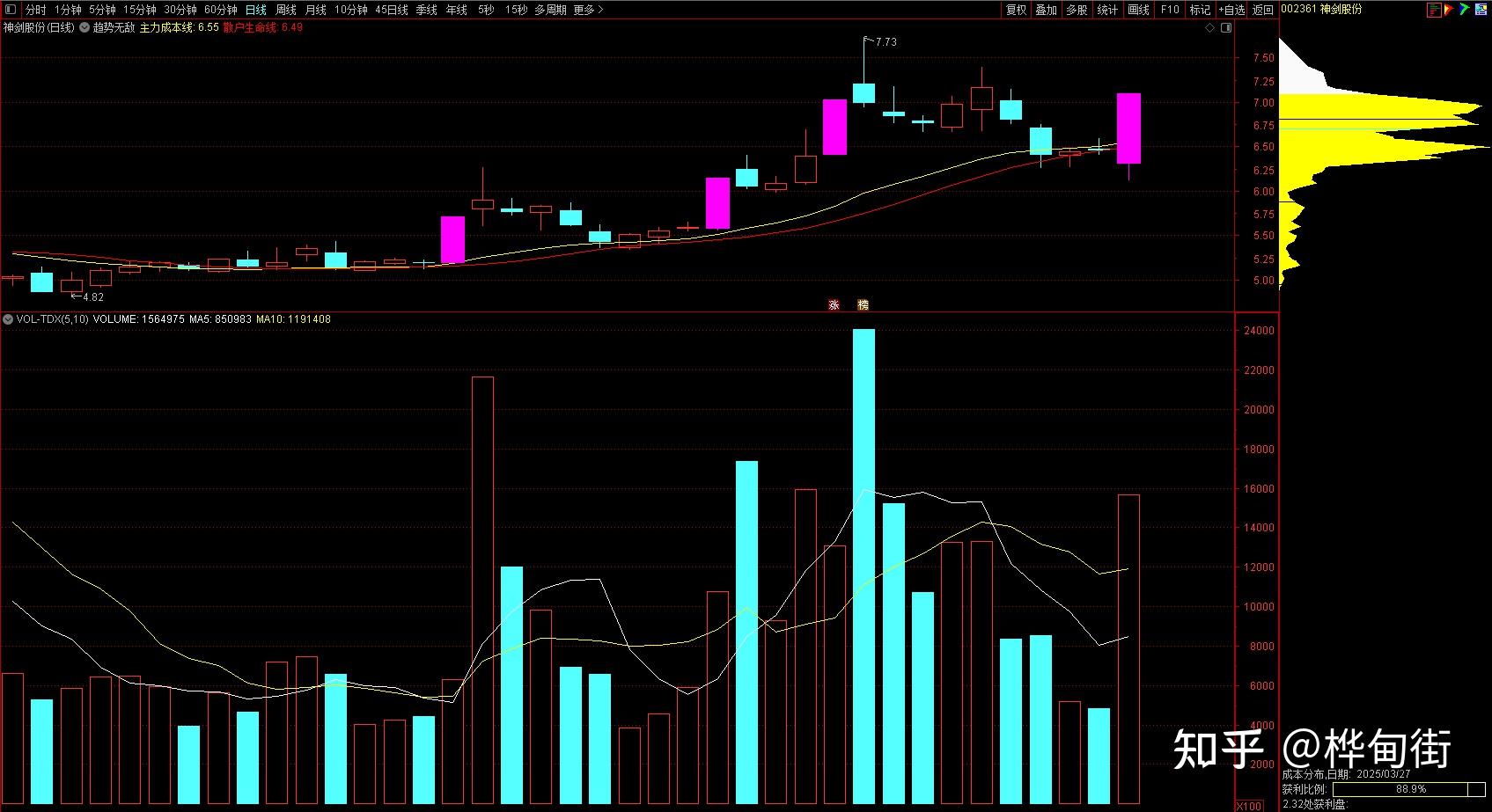Expand 更多 to show more periods
Screen dimensions: 1492x812
[588, 10]
